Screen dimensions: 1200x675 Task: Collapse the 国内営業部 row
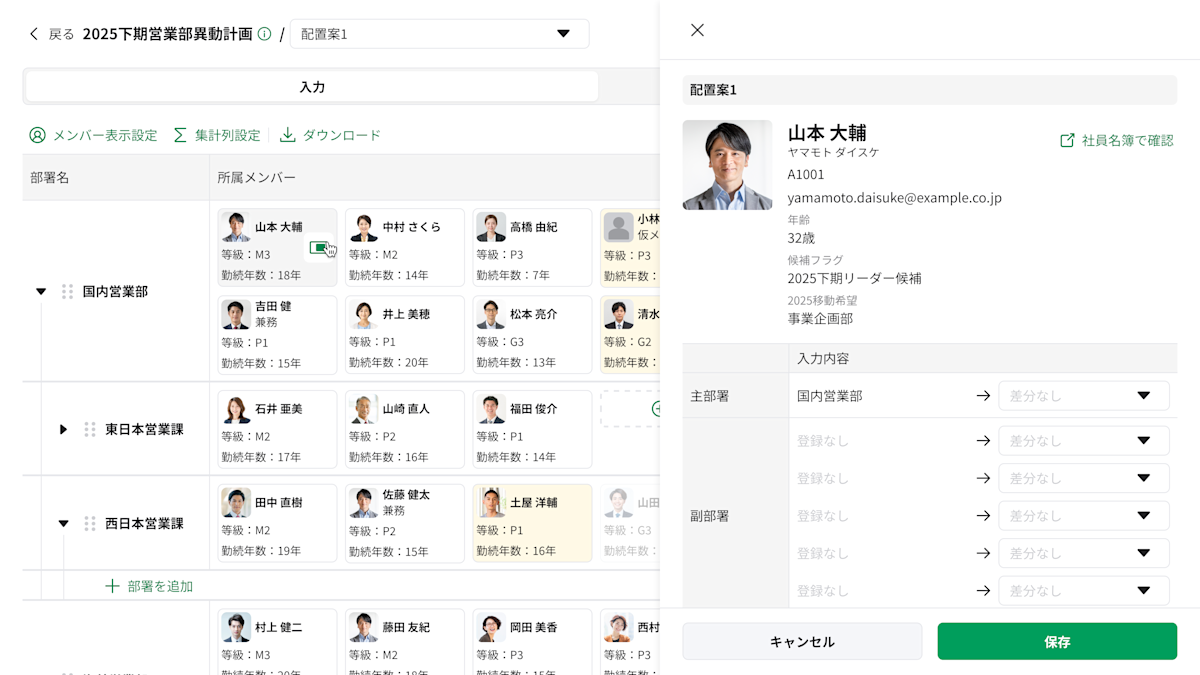[x=41, y=292]
